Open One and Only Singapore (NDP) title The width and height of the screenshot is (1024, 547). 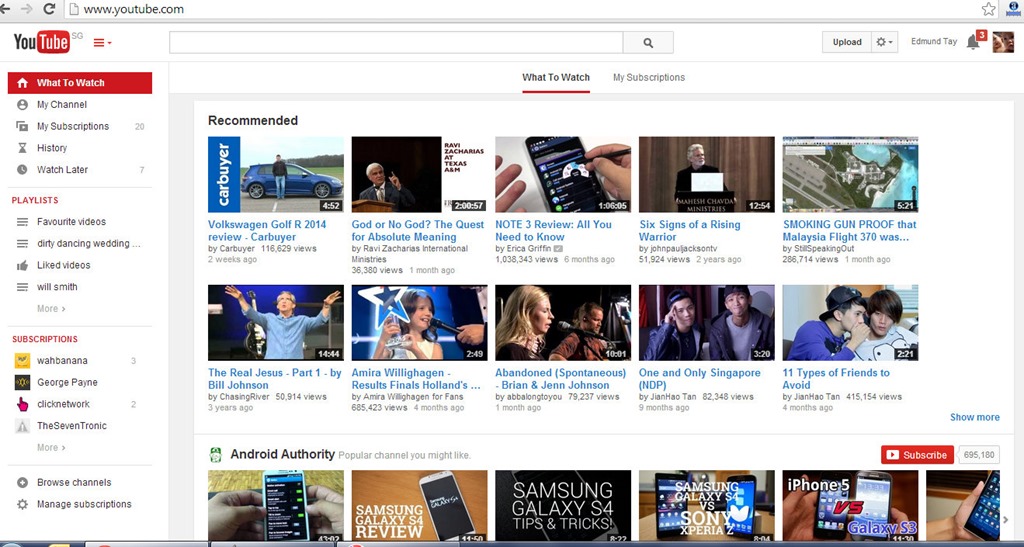click(x=699, y=379)
